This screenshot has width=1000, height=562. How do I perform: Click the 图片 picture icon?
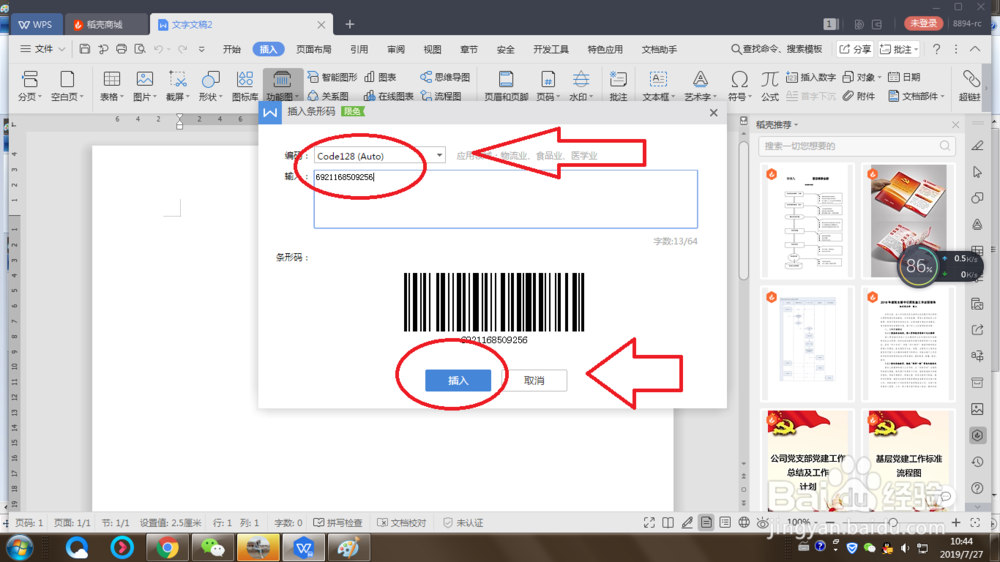click(145, 85)
